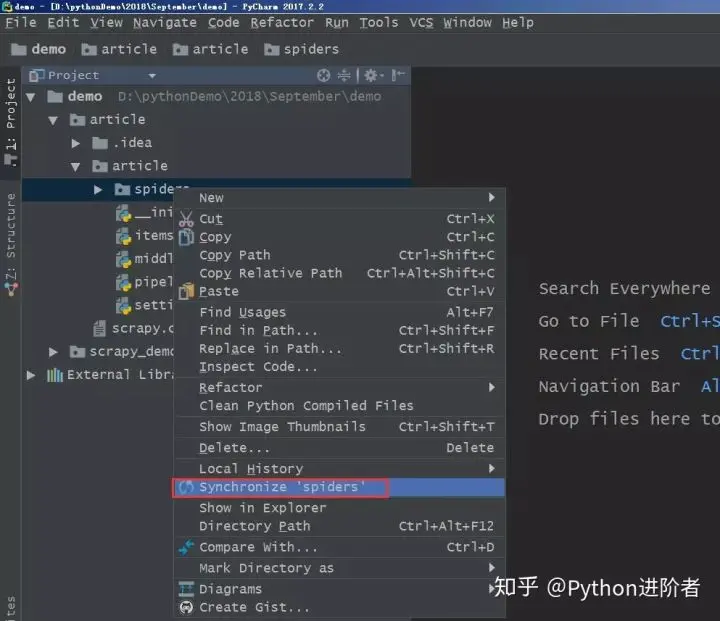Viewport: 720px width, 621px height.
Task: Hide the Project tool window icon
Action: click(x=398, y=75)
